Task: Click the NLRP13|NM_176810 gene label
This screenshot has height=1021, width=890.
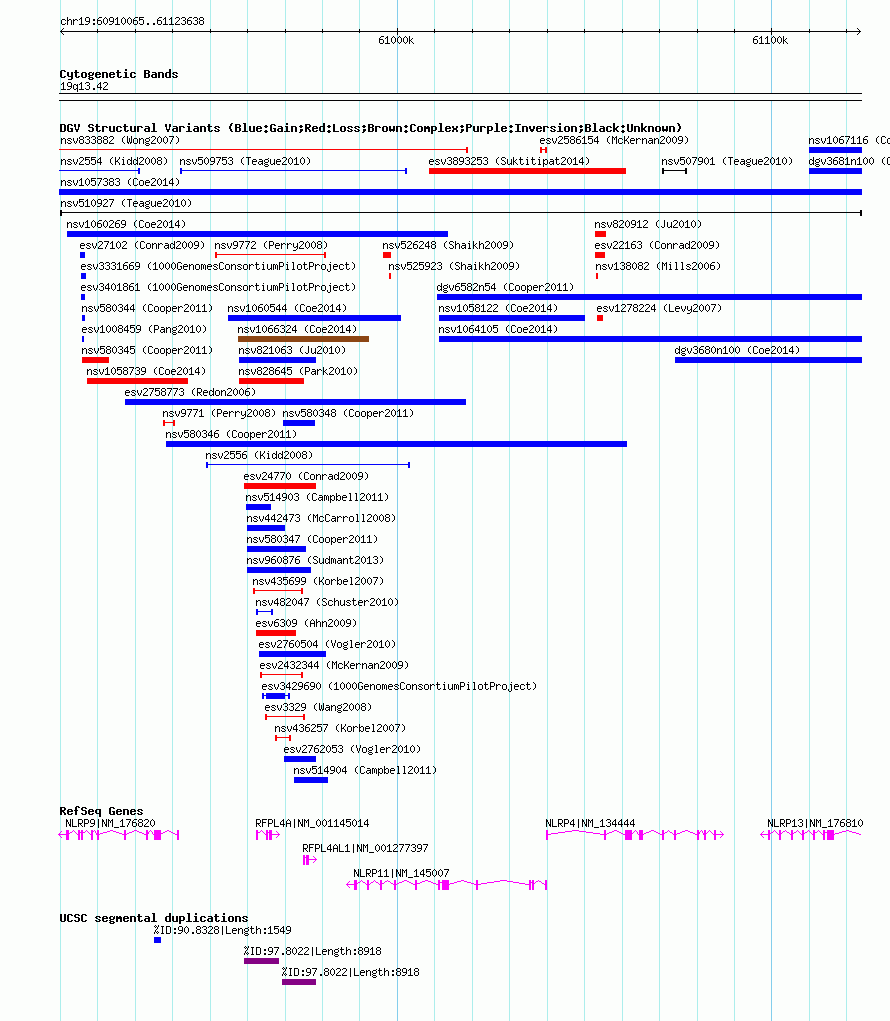Action: click(x=815, y=823)
